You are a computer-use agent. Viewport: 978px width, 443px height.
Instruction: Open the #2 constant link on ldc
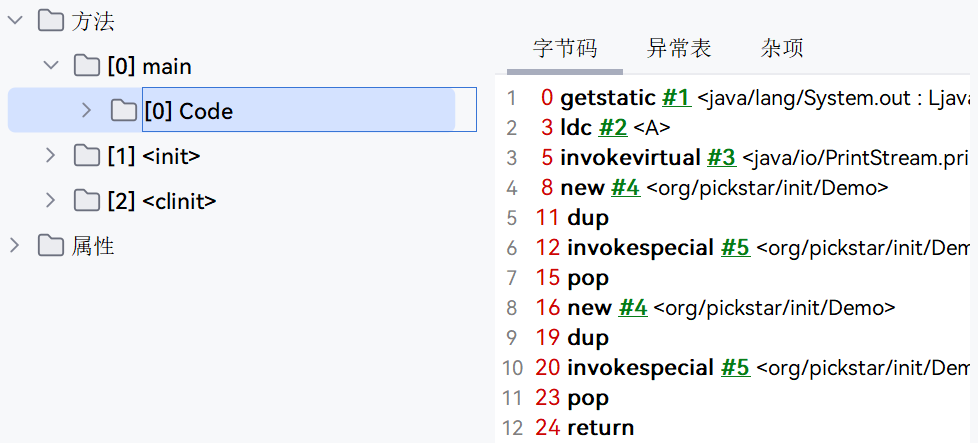click(612, 128)
